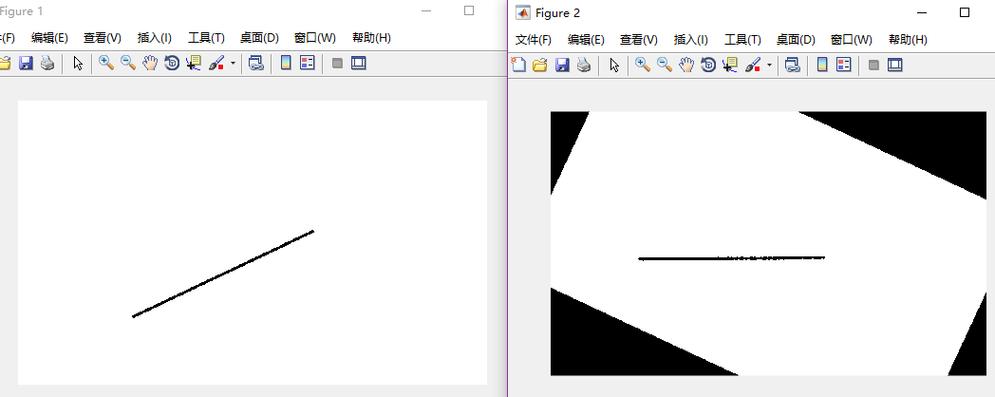Insert a legend in Figure 1

[x=308, y=63]
